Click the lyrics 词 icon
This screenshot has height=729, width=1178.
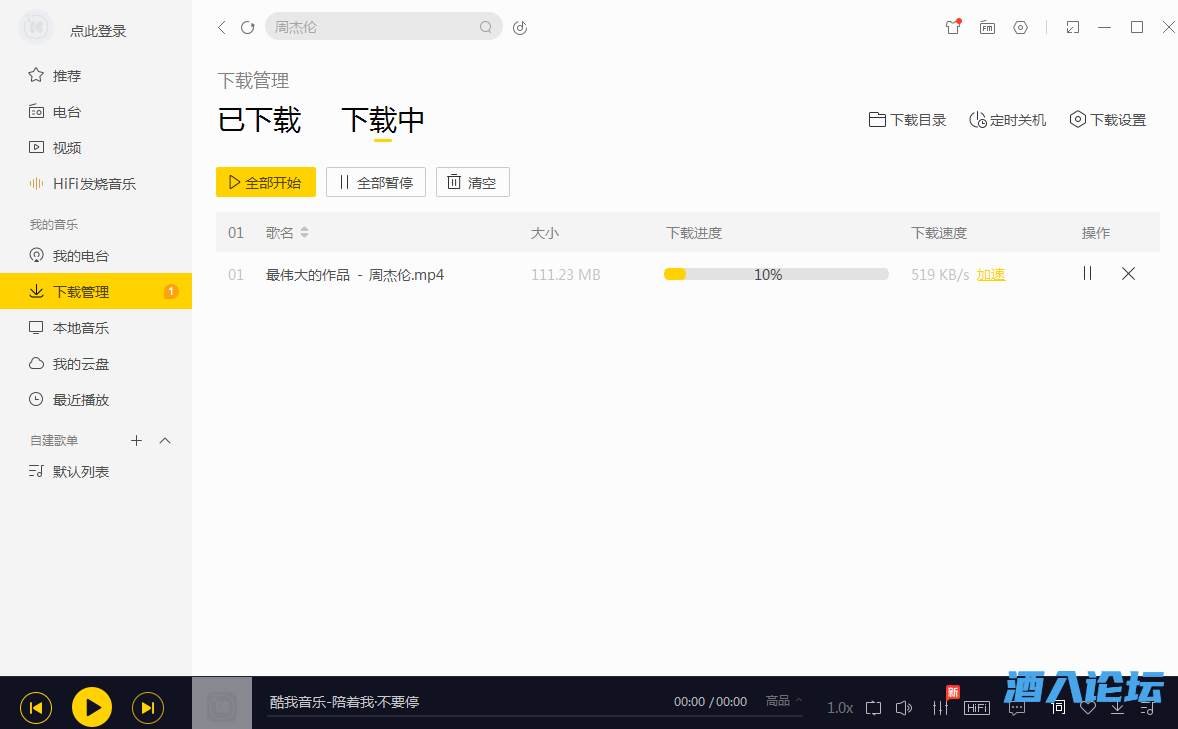pyautogui.click(x=1058, y=707)
